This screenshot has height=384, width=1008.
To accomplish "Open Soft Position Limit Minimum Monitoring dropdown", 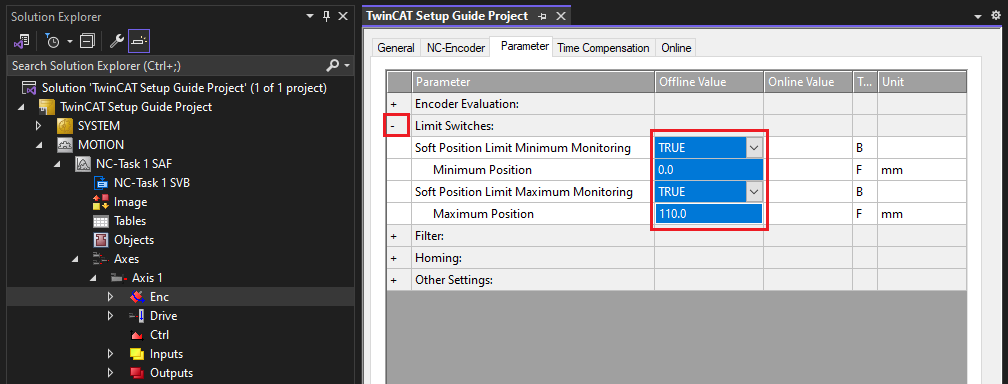I will coord(754,148).
